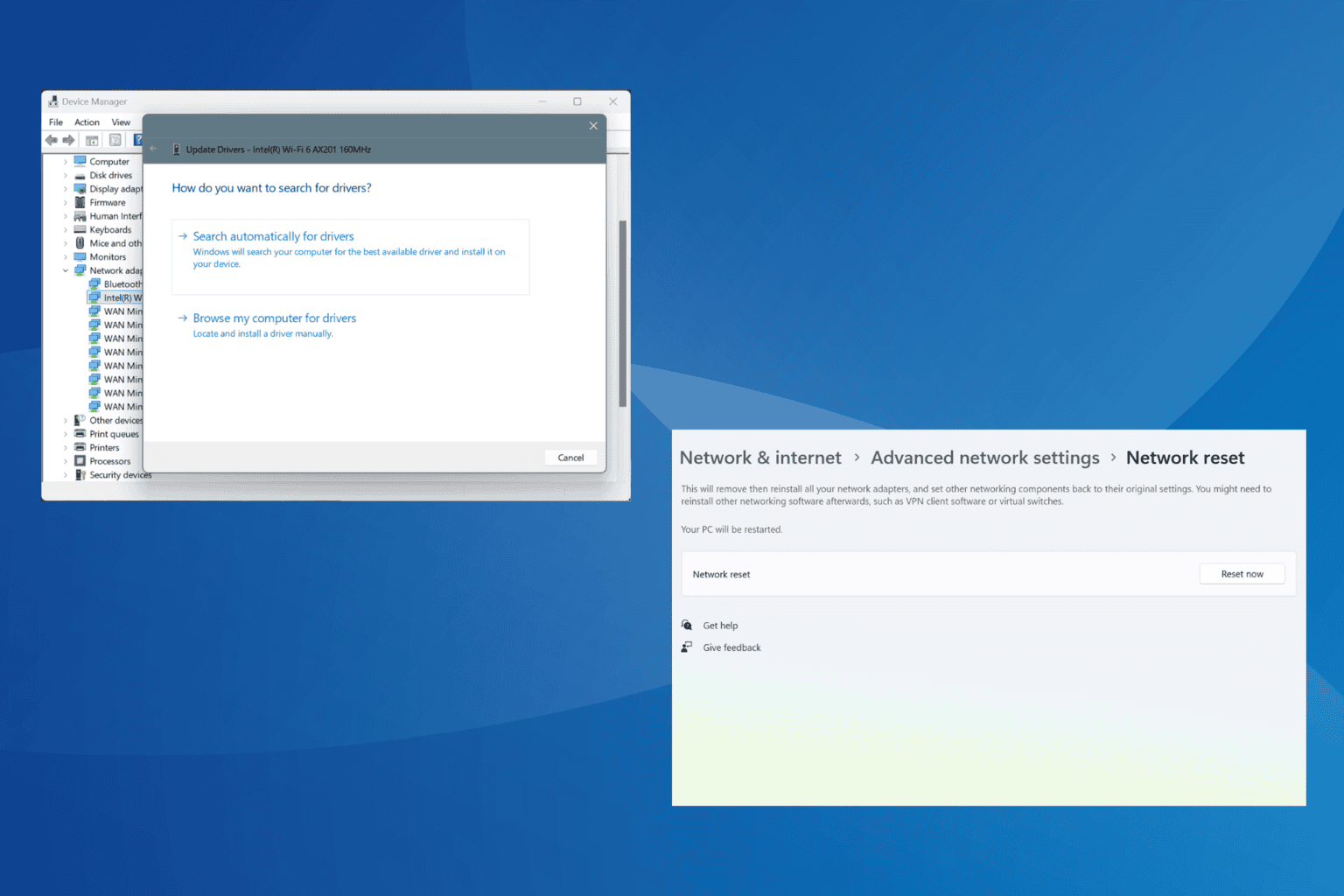Click the Mice and other devices icon
The image size is (1344, 896).
[x=80, y=243]
